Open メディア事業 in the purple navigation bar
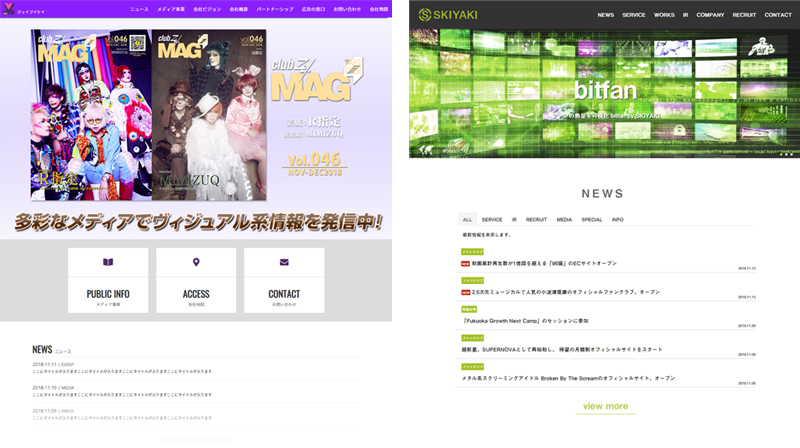The image size is (800, 448). point(171,9)
